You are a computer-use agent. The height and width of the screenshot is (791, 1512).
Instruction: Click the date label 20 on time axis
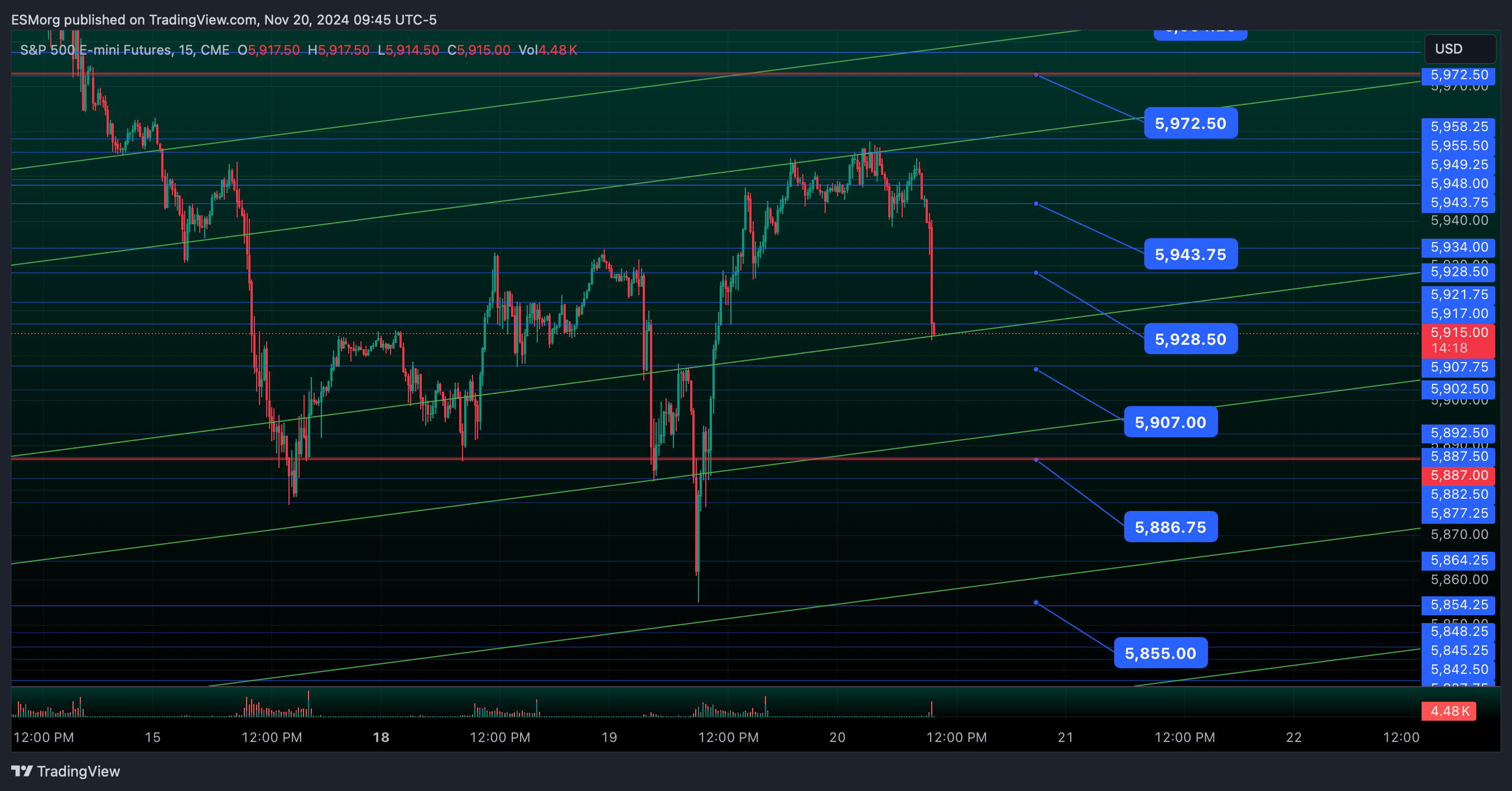[837, 737]
